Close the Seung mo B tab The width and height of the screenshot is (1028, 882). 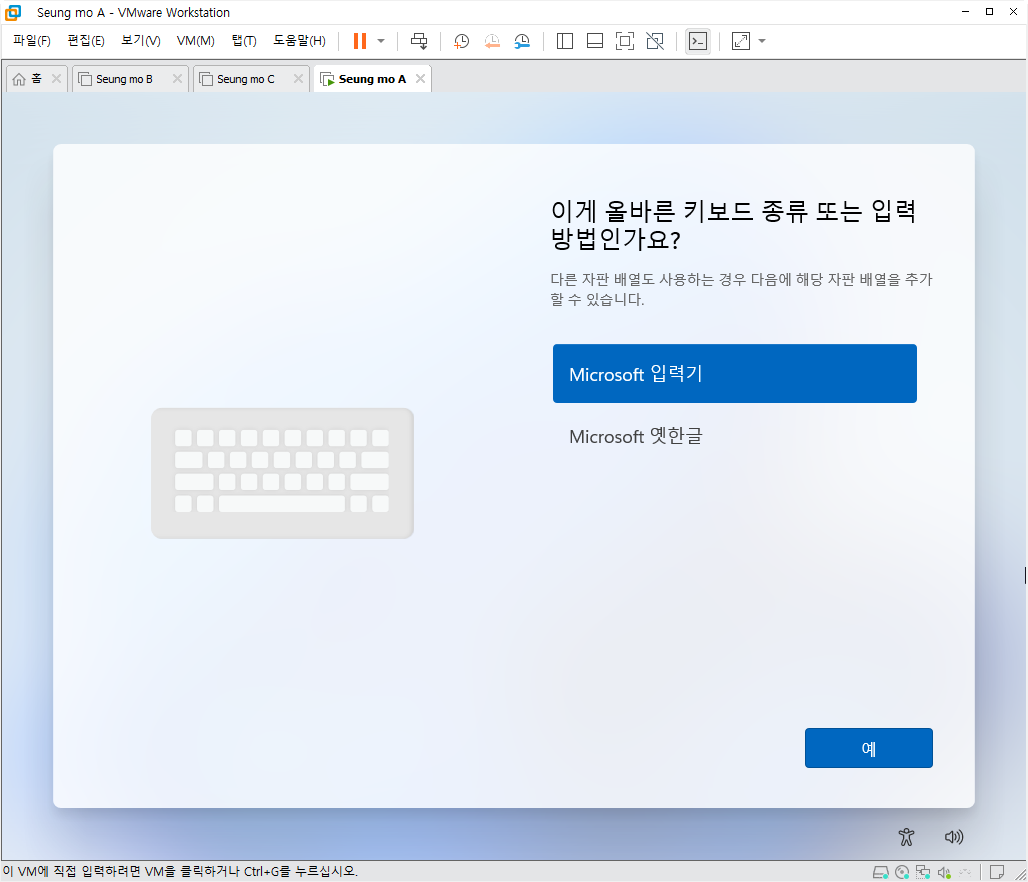[x=177, y=79]
